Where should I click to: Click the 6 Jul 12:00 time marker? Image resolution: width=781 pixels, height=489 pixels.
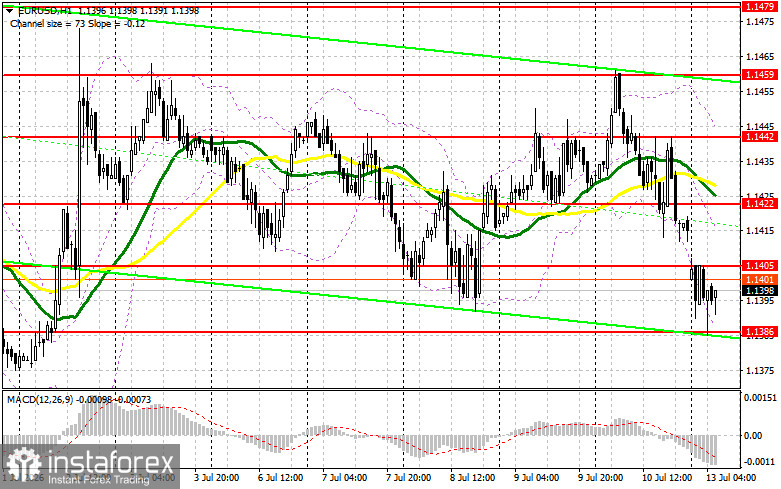pos(280,478)
